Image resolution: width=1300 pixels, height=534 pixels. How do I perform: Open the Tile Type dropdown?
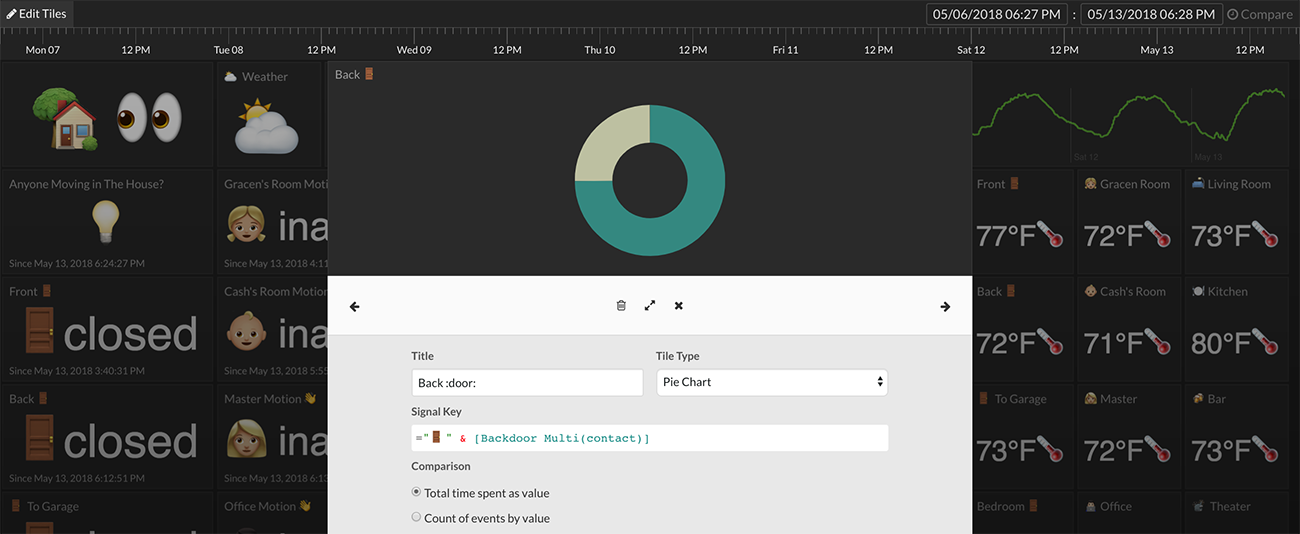coord(771,382)
